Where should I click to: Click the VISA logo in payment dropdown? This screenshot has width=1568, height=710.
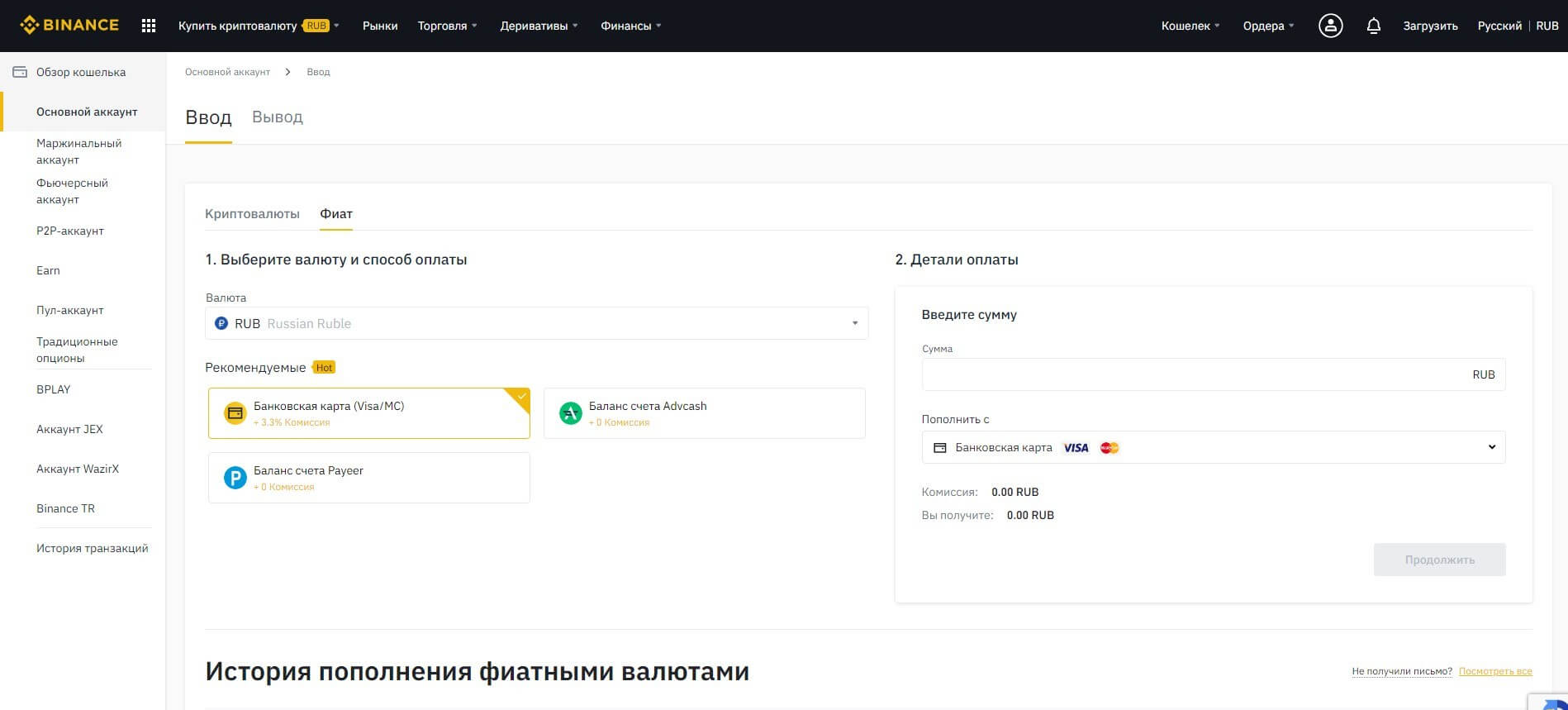pyautogui.click(x=1076, y=447)
